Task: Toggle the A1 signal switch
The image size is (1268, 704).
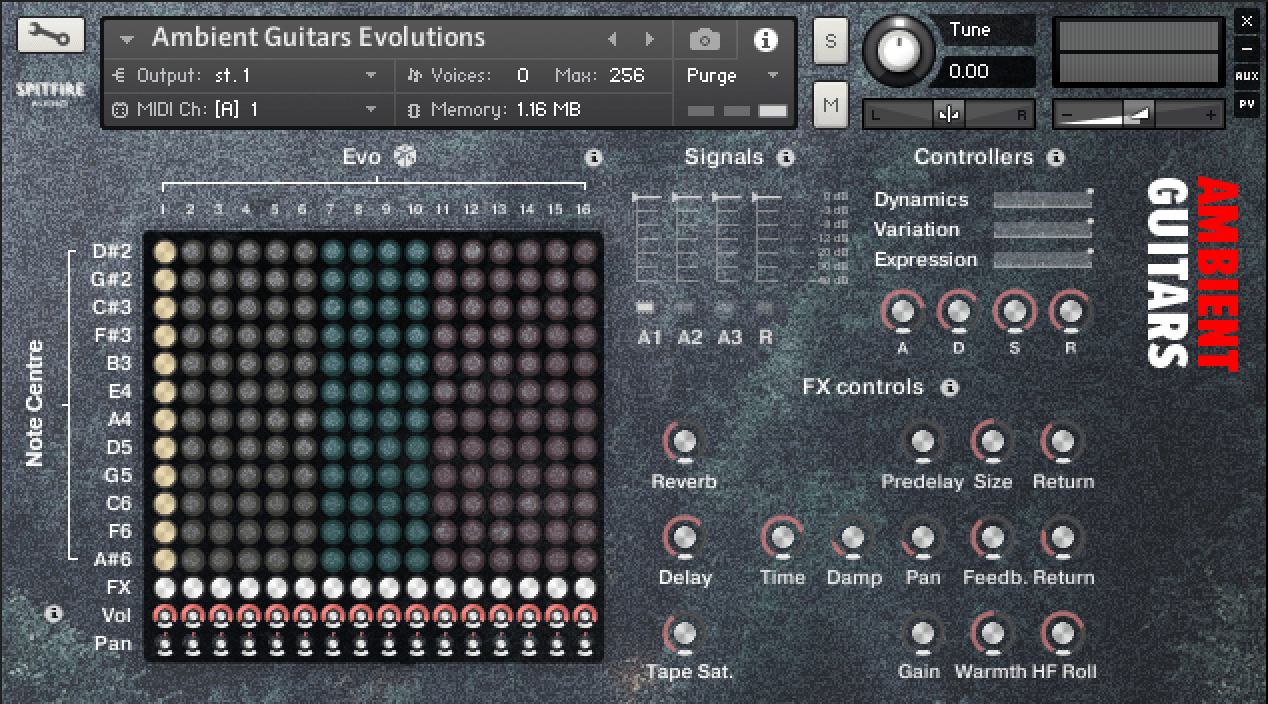Action: click(x=646, y=308)
